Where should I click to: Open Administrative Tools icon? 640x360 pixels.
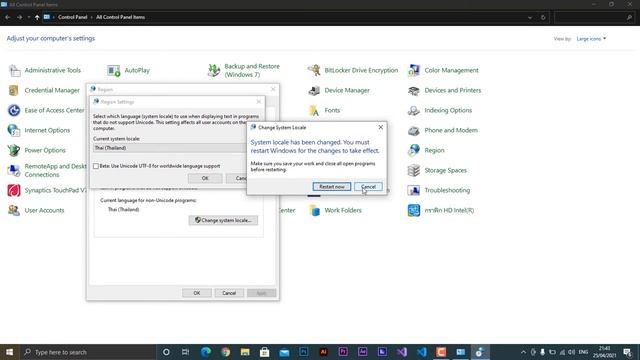pos(15,70)
